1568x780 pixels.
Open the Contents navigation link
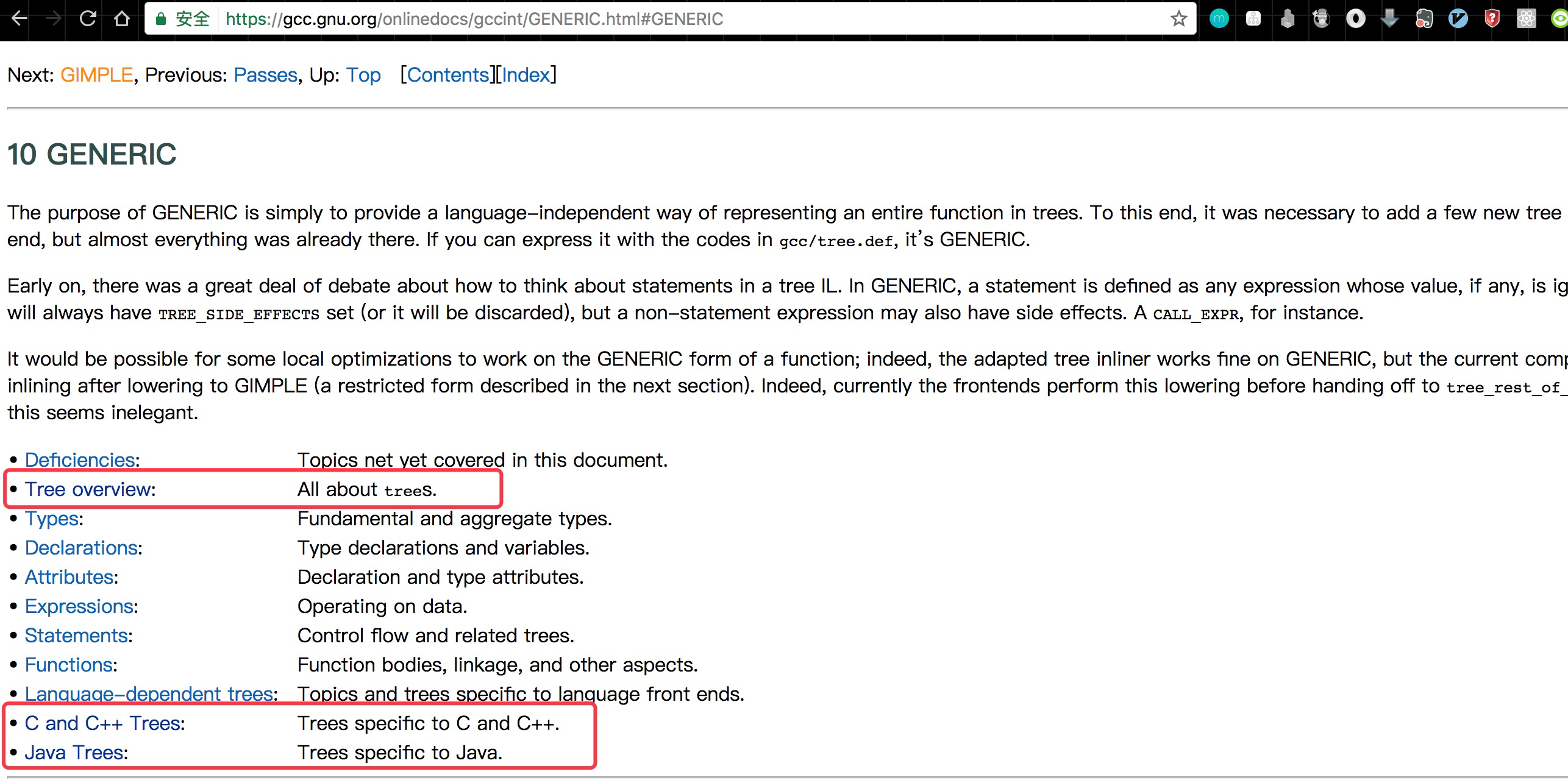(448, 75)
